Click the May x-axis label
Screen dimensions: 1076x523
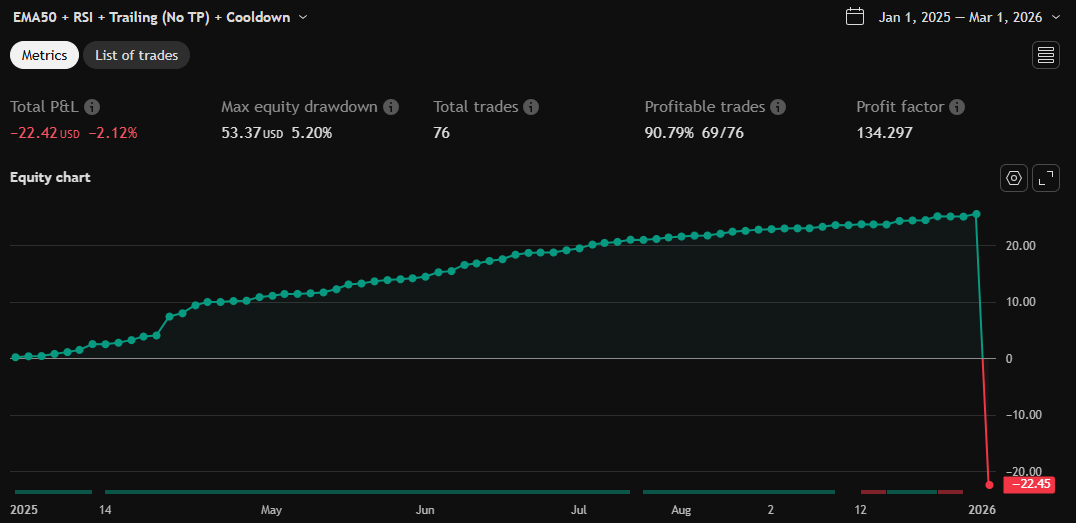coord(271,511)
